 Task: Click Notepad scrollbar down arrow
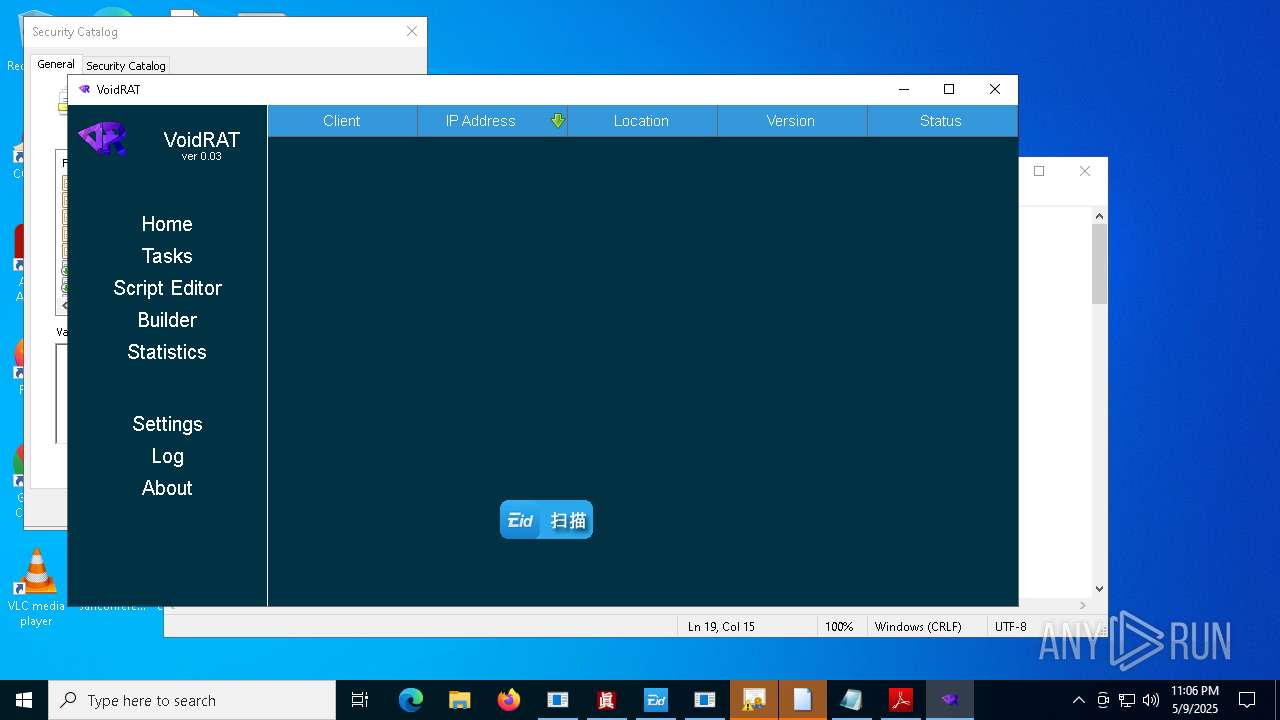1099,589
